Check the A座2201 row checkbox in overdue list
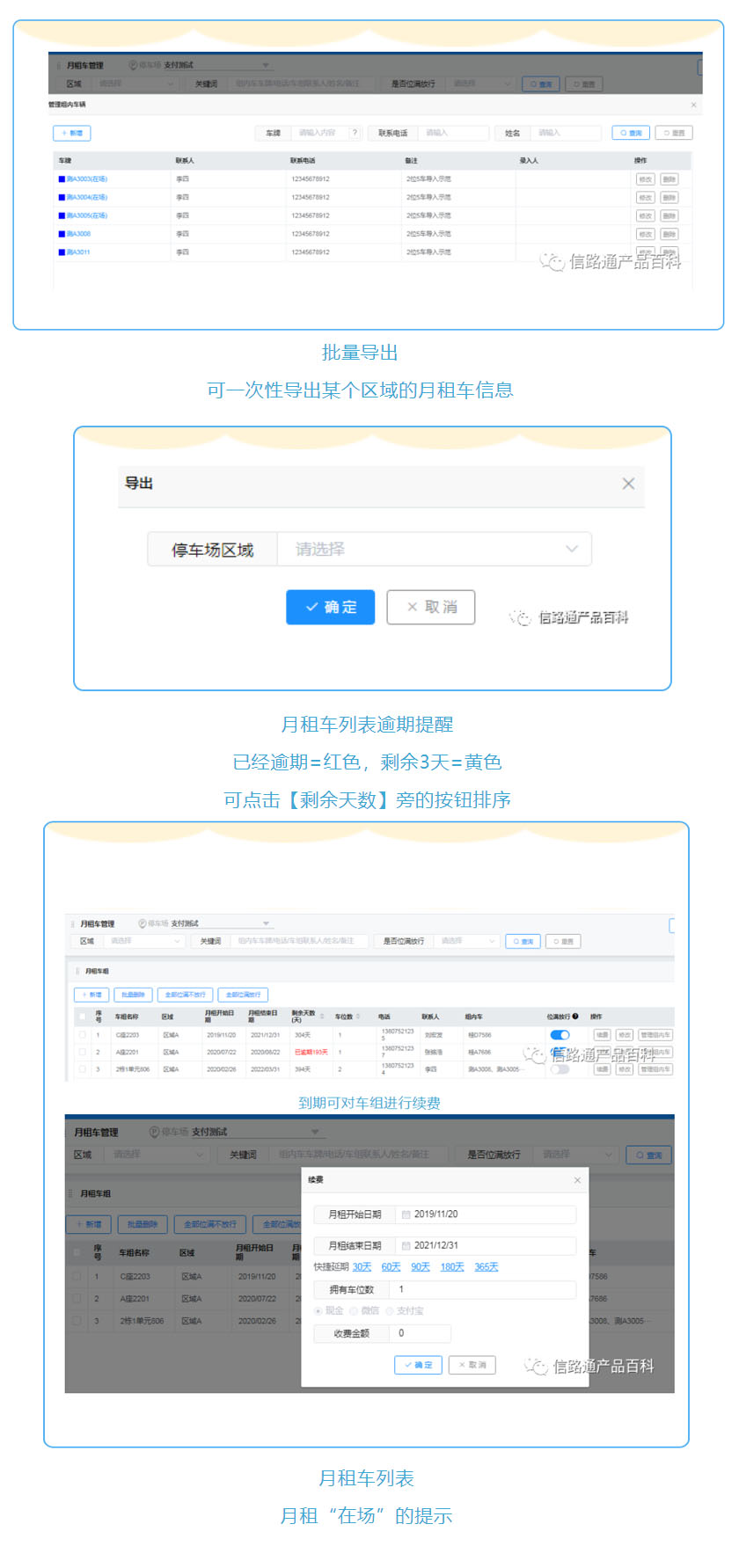 point(83,1052)
